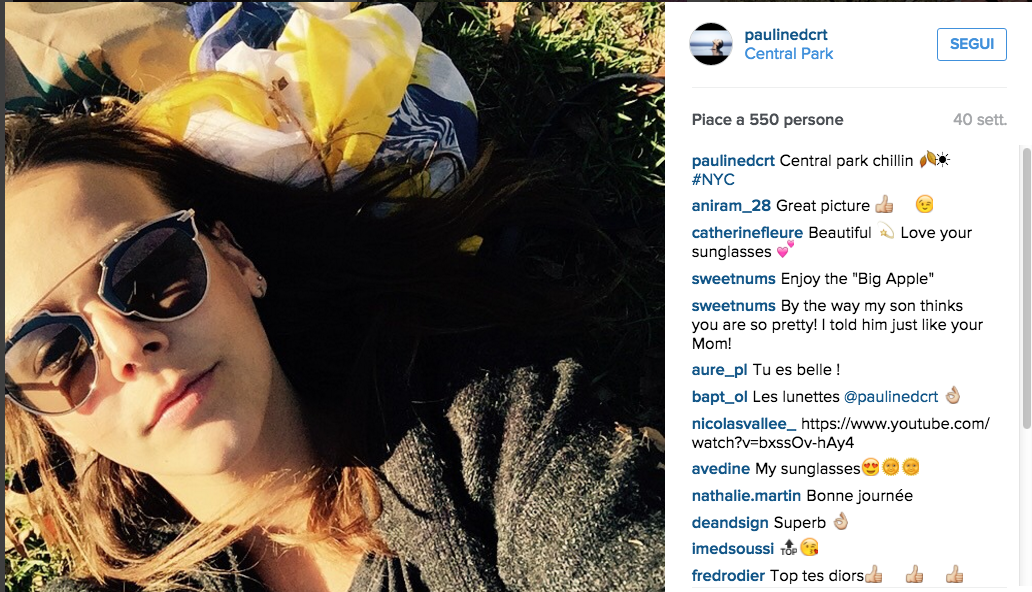Open deandsign user profile

pyautogui.click(x=730, y=523)
